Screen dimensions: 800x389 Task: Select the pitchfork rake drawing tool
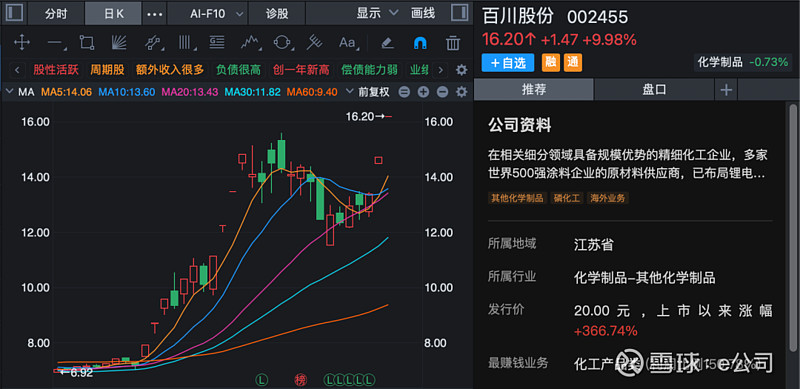tap(313, 42)
